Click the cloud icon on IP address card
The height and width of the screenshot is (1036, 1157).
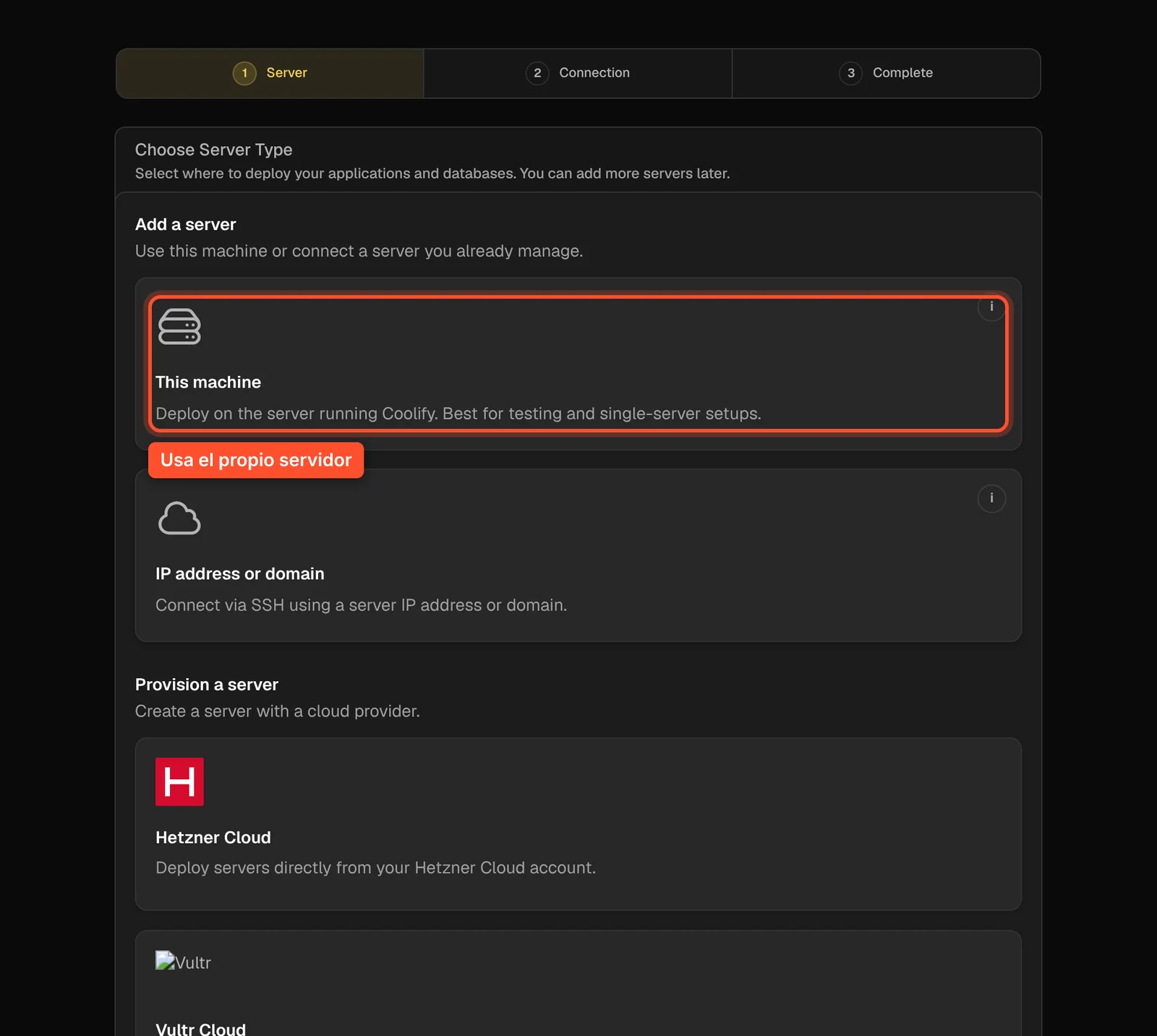point(179,518)
